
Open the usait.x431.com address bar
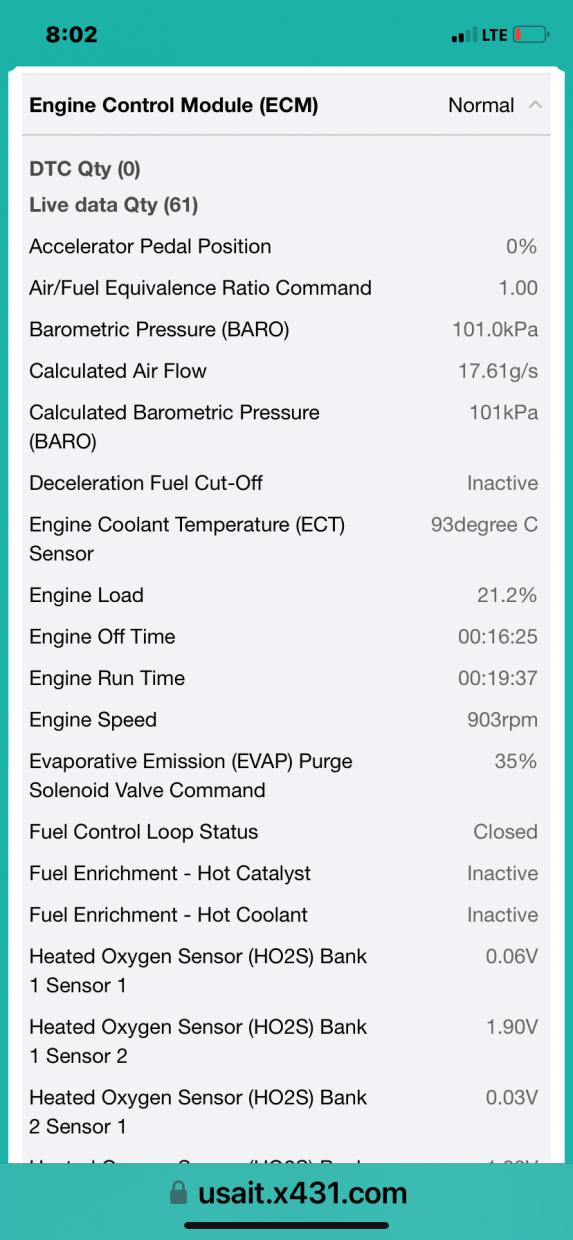(287, 1193)
